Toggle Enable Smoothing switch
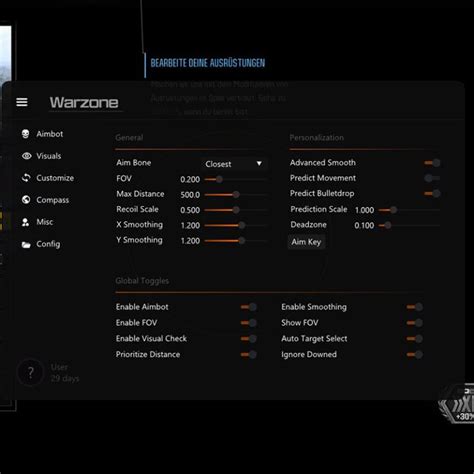 [415, 307]
